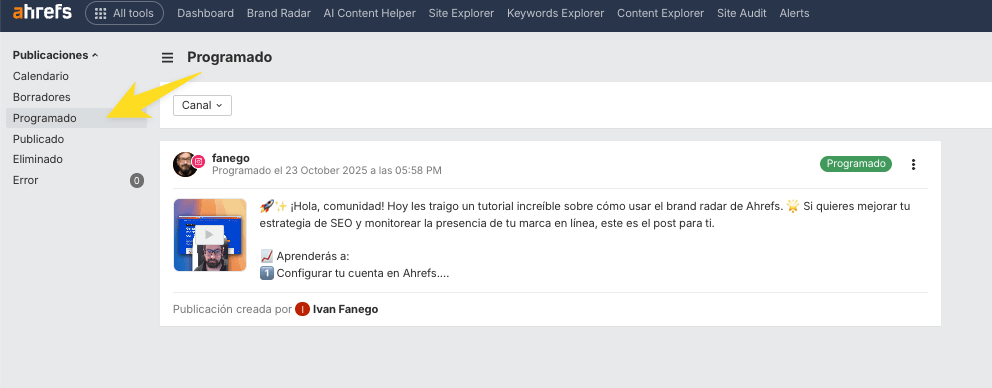Click the Programado page heading
This screenshot has width=992, height=388.
click(230, 58)
